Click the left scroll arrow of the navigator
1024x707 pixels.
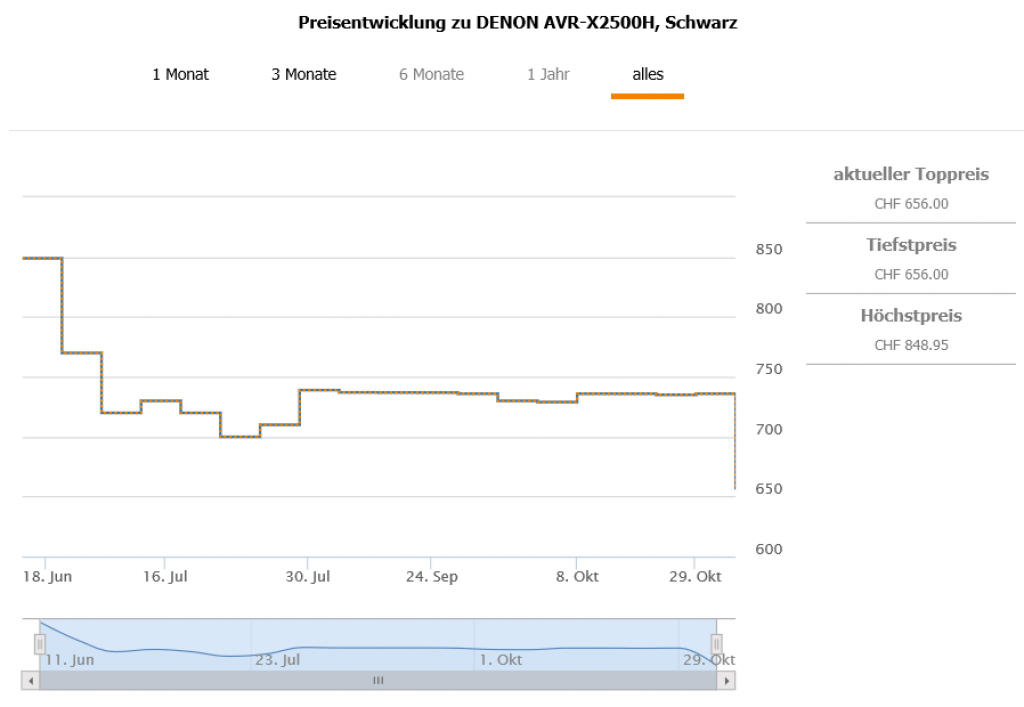coord(30,681)
